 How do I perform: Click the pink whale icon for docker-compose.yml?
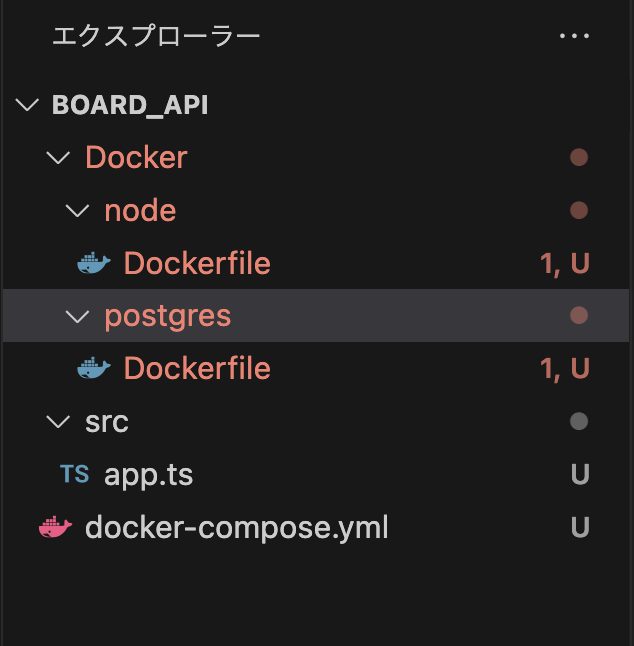pos(56,527)
